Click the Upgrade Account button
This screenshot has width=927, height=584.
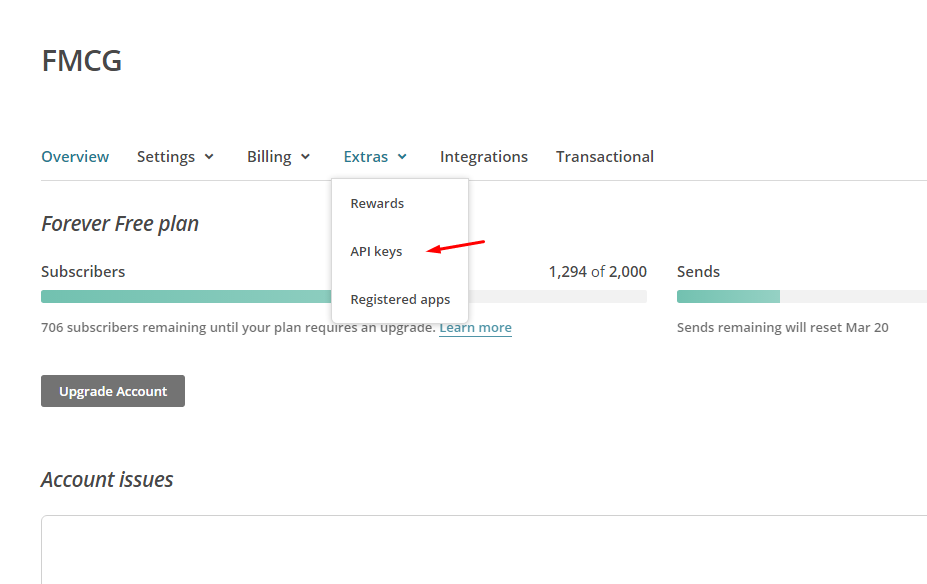pos(113,391)
